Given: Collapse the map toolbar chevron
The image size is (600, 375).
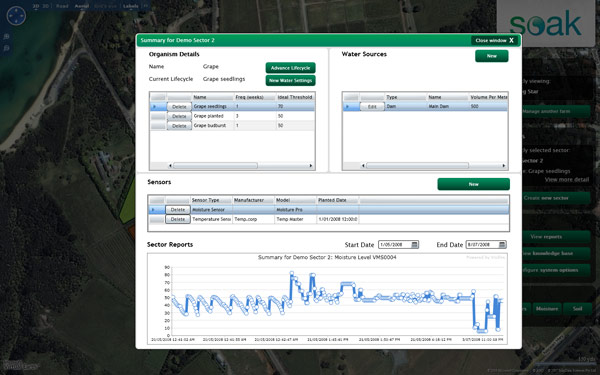Looking at the screenshot, I should (x=145, y=6).
